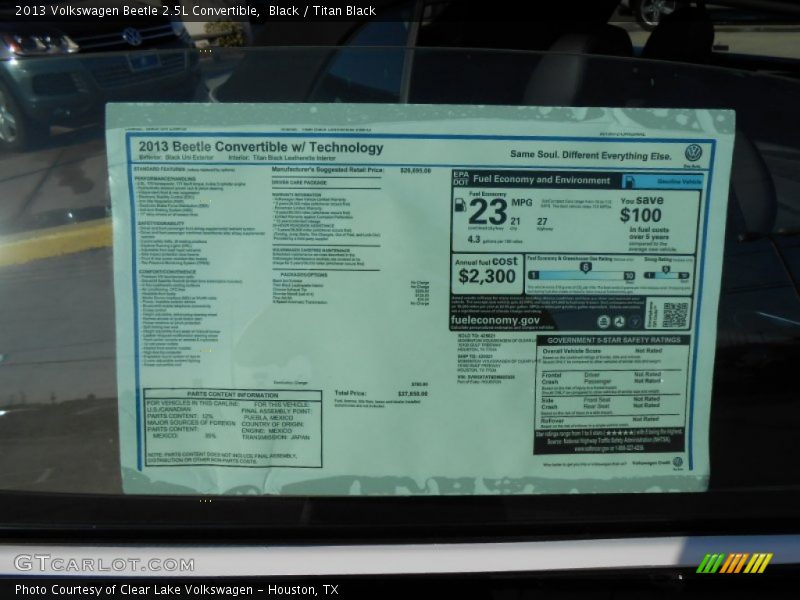Click the colored stripes logo at bottom right
The image size is (800, 600).
(734, 563)
